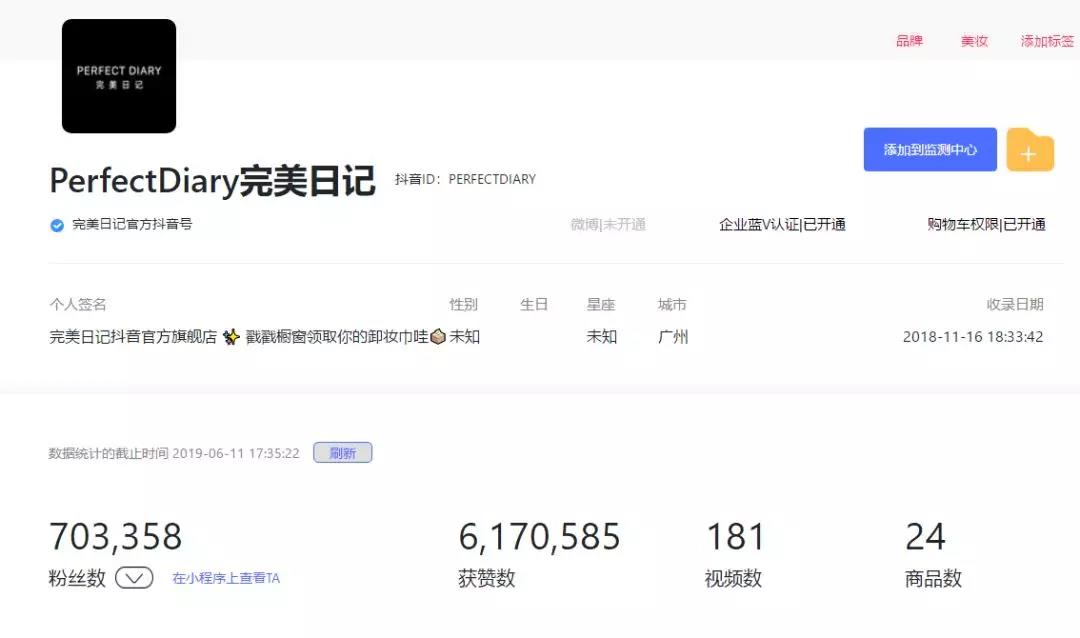Click the 添加标签 link
The width and height of the screenshot is (1080, 638).
(x=1046, y=41)
